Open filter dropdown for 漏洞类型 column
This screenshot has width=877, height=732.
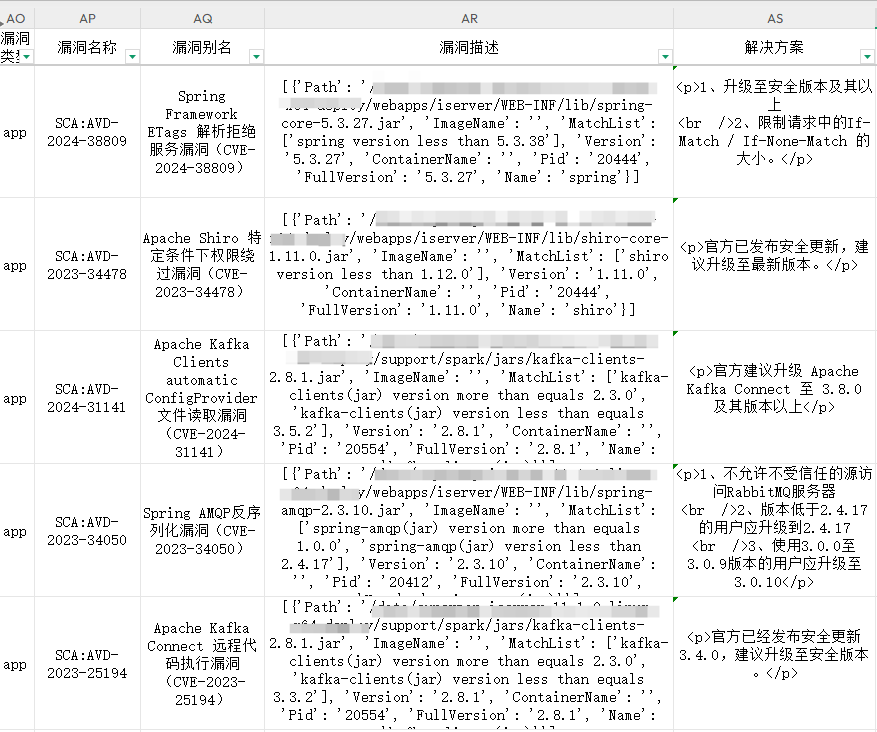click(x=26, y=56)
